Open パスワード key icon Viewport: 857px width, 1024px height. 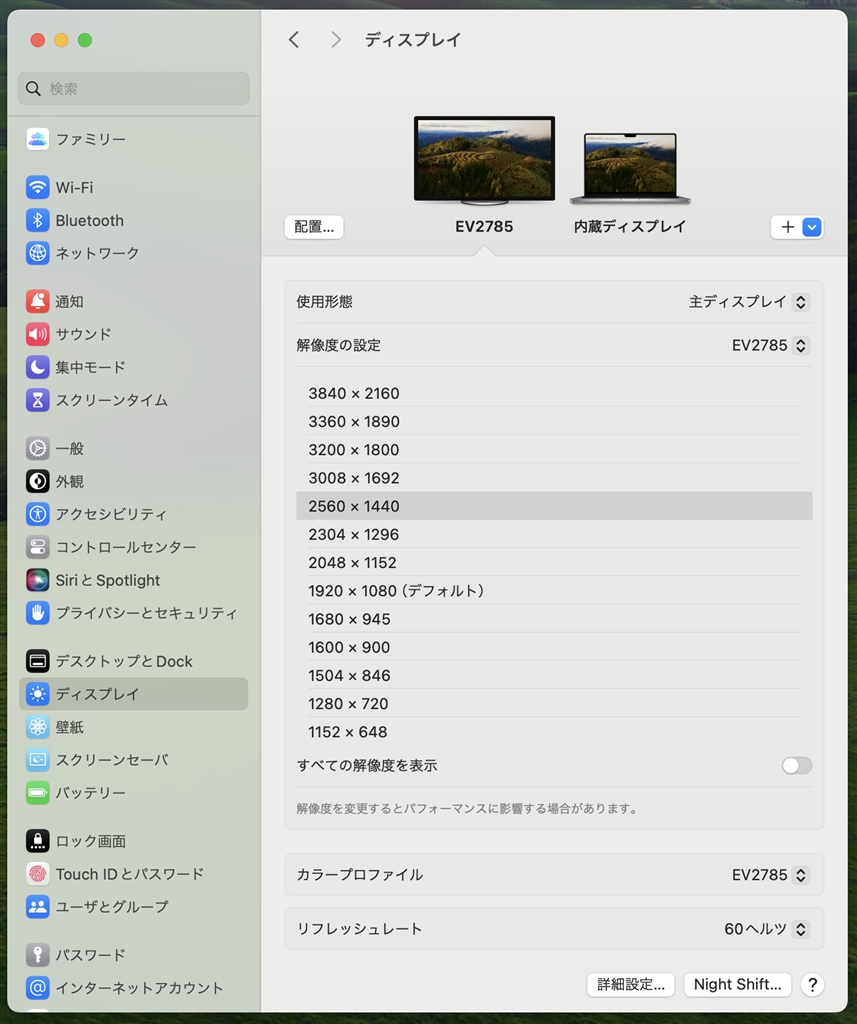[38, 955]
